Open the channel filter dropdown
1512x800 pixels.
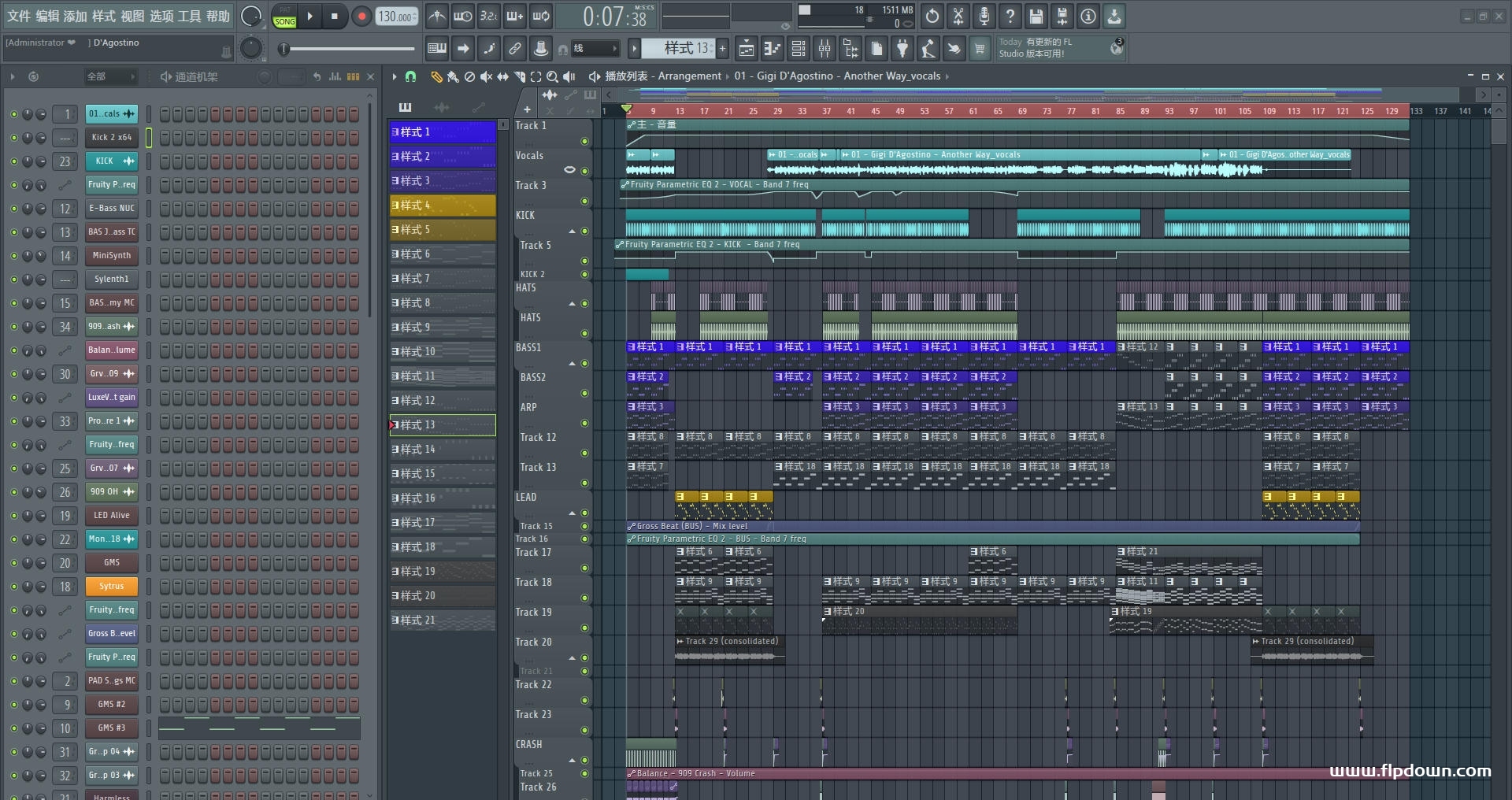coord(110,76)
